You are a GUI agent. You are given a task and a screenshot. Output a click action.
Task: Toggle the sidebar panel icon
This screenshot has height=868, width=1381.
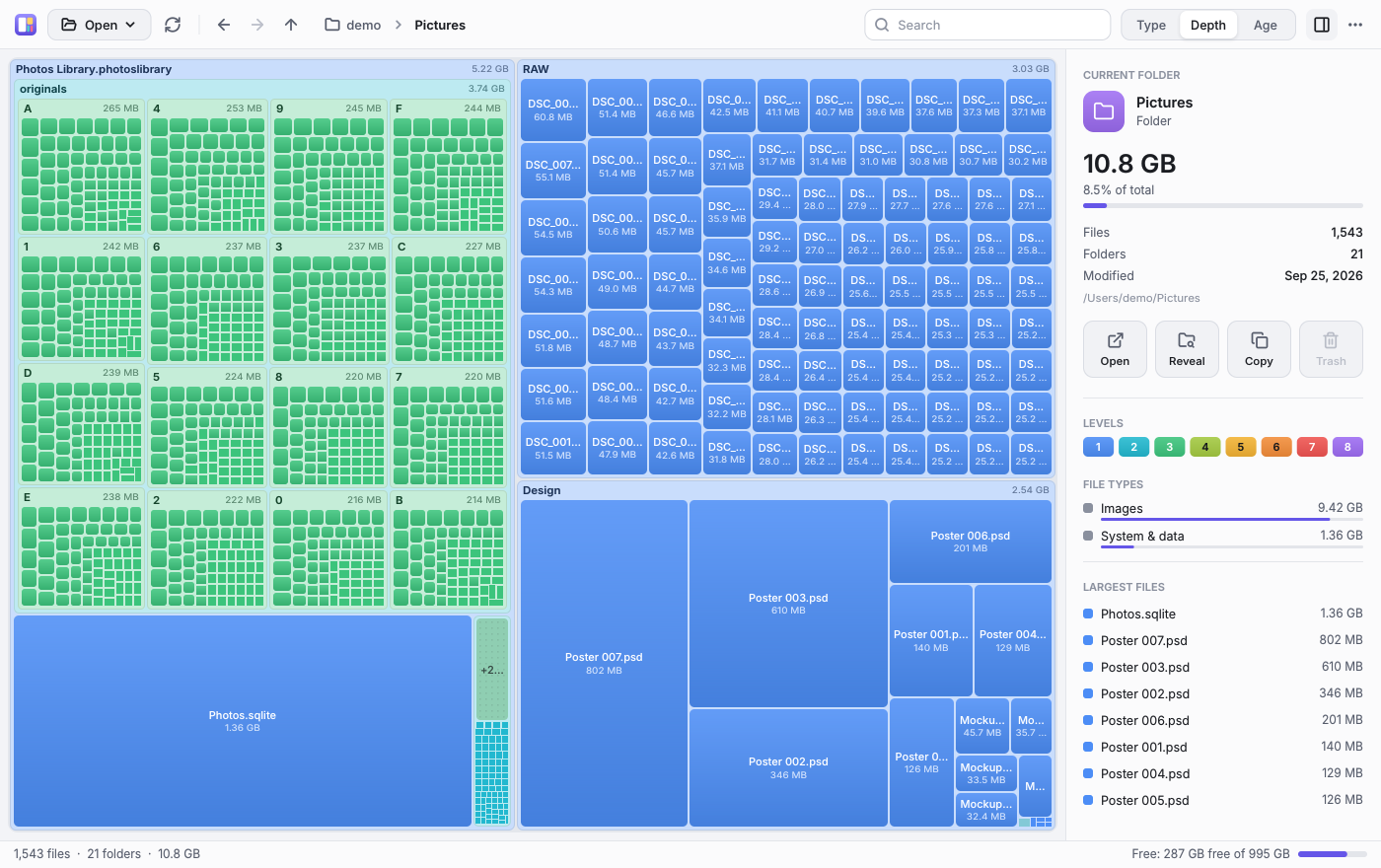point(1322,25)
